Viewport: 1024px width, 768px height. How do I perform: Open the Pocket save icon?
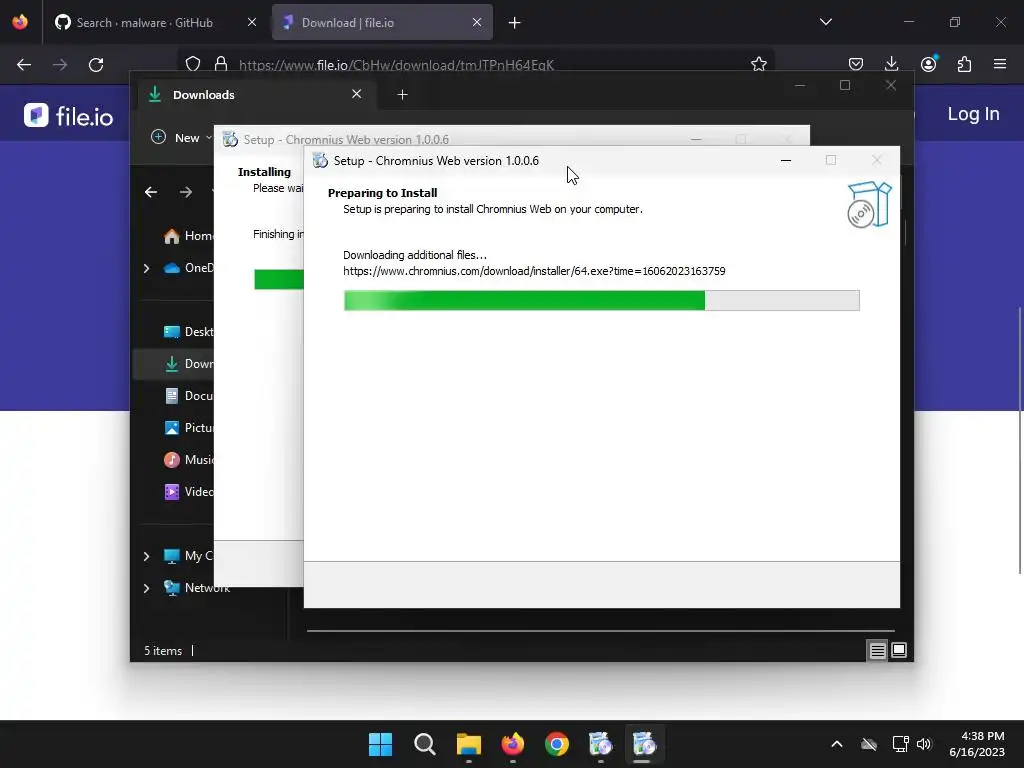(x=856, y=64)
